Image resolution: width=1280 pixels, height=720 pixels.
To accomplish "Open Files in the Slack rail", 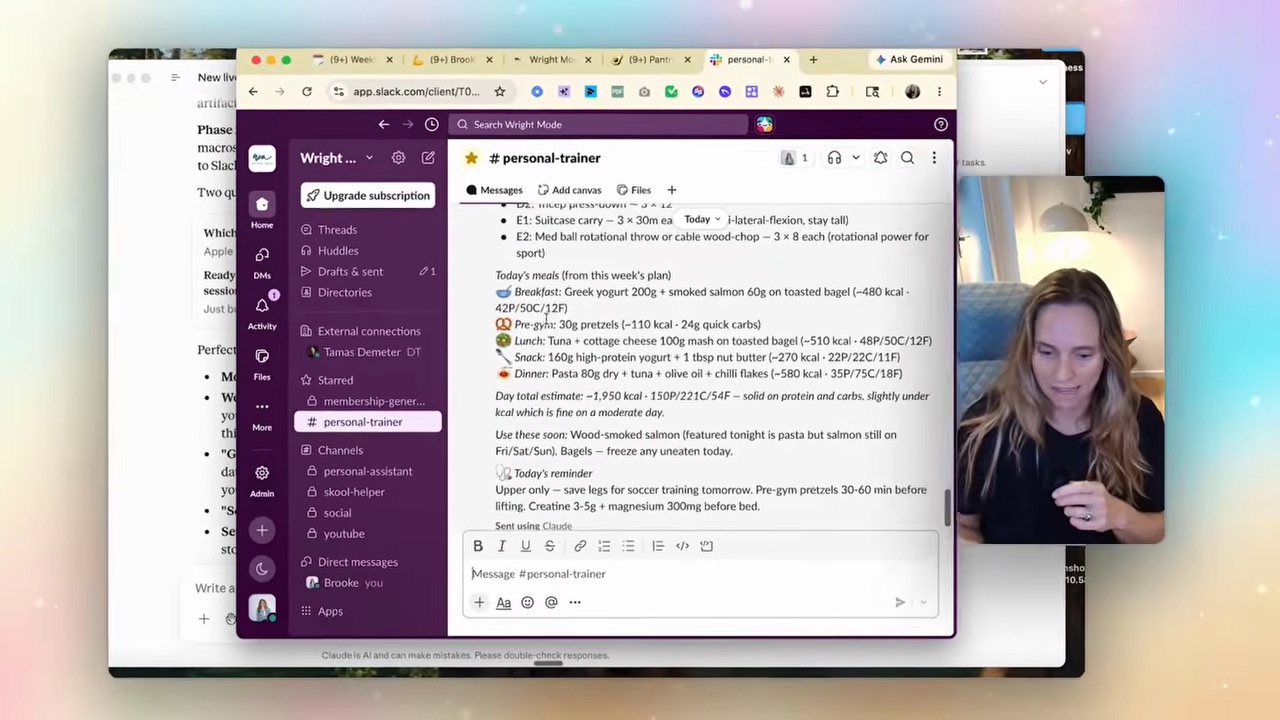I will [262, 363].
